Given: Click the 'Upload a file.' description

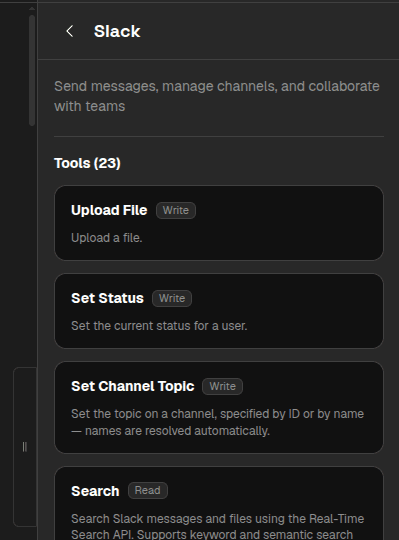Looking at the screenshot, I should pos(107,238).
